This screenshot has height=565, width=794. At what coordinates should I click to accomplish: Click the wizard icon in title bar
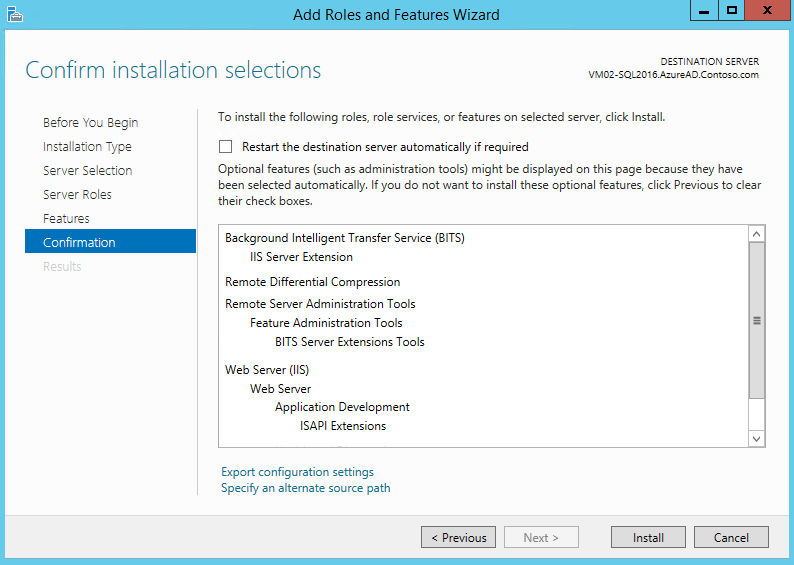(x=13, y=13)
